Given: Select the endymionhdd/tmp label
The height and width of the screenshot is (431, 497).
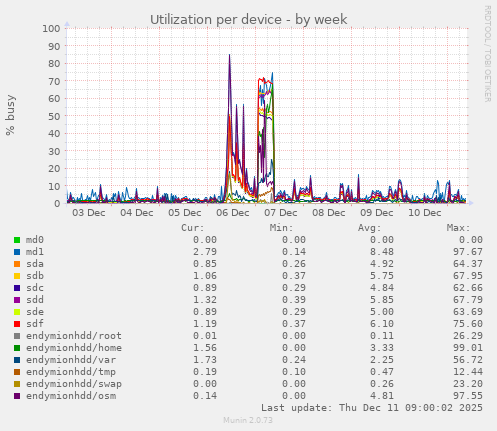Looking at the screenshot, I should coord(71,372).
